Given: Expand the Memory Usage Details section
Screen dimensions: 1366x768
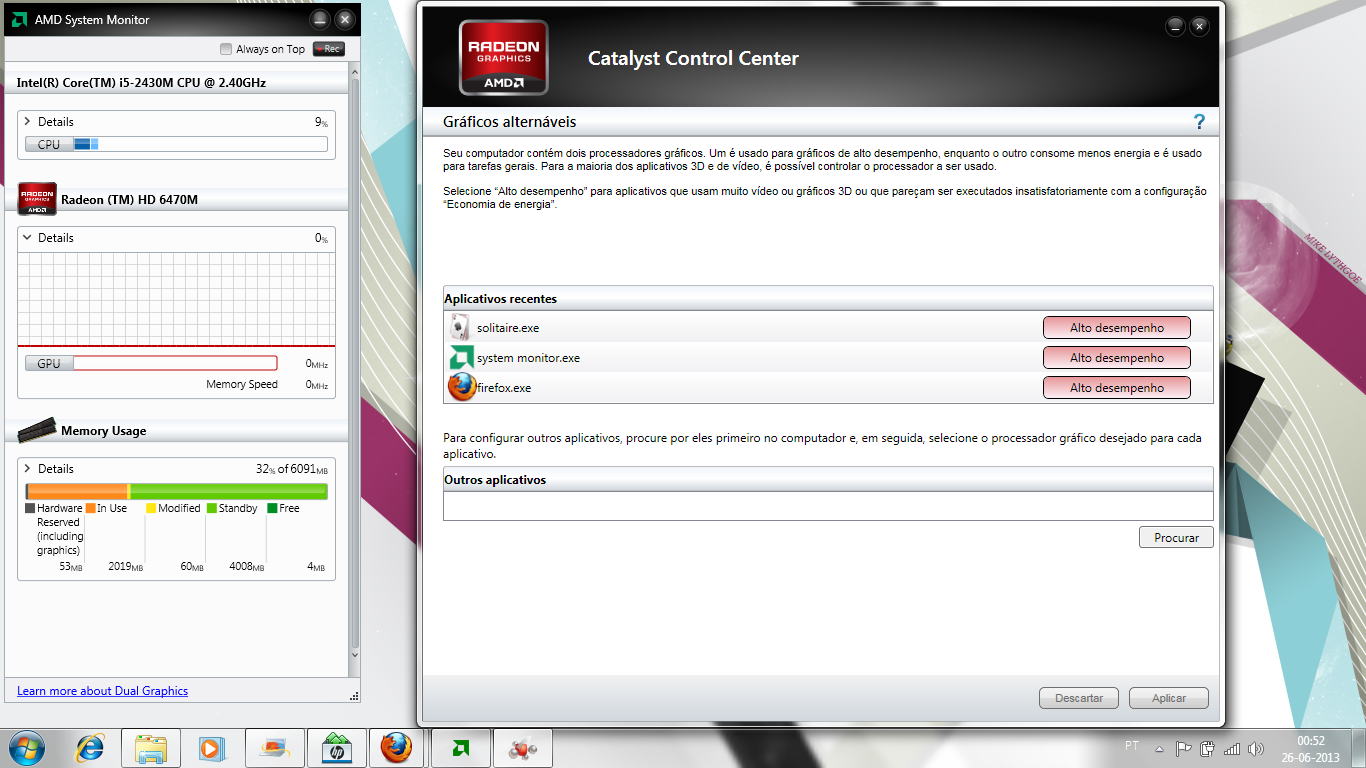Looking at the screenshot, I should coord(27,469).
